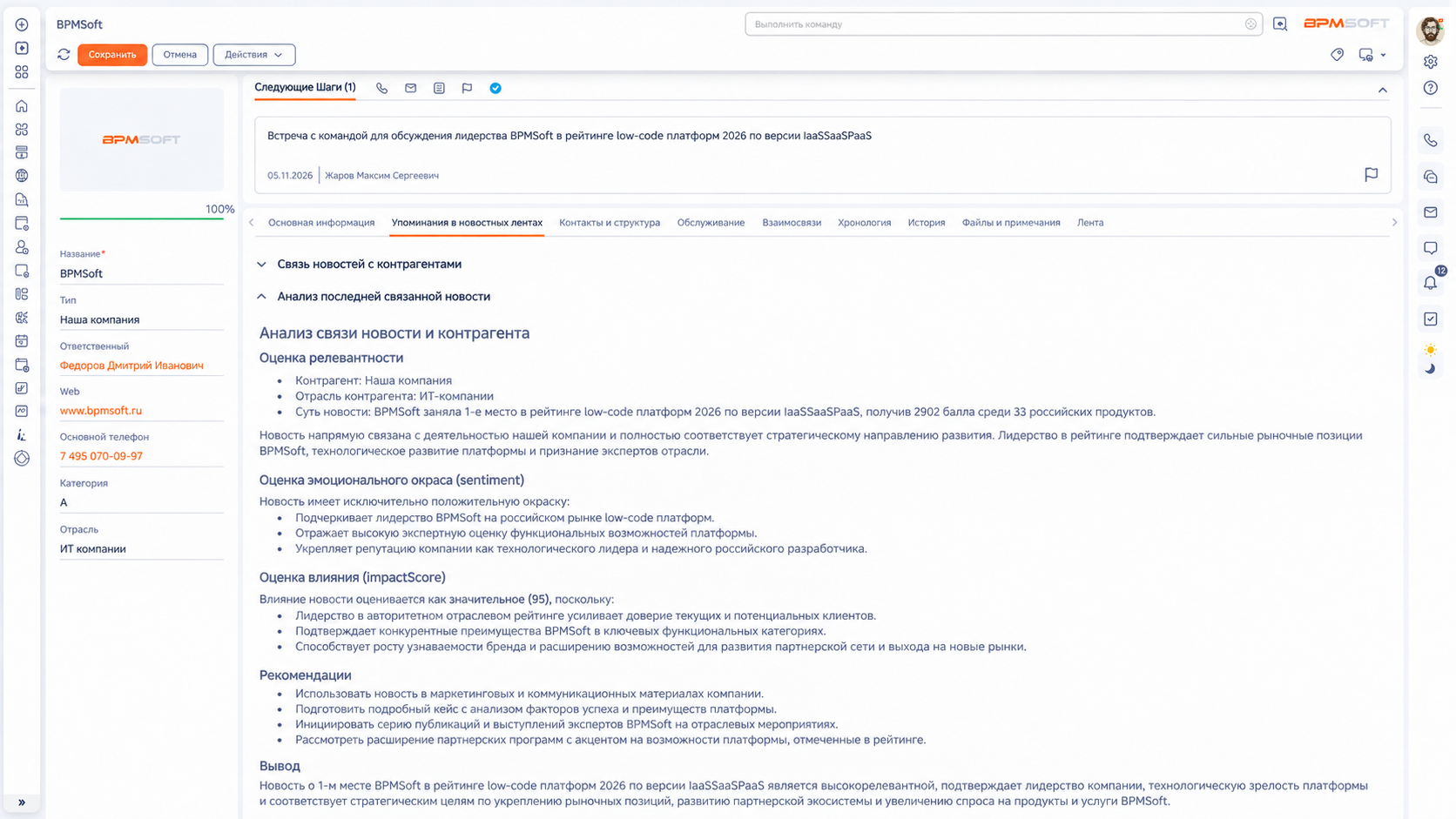Expand the left sidebar with the double arrow
1456x819 pixels.
22,802
